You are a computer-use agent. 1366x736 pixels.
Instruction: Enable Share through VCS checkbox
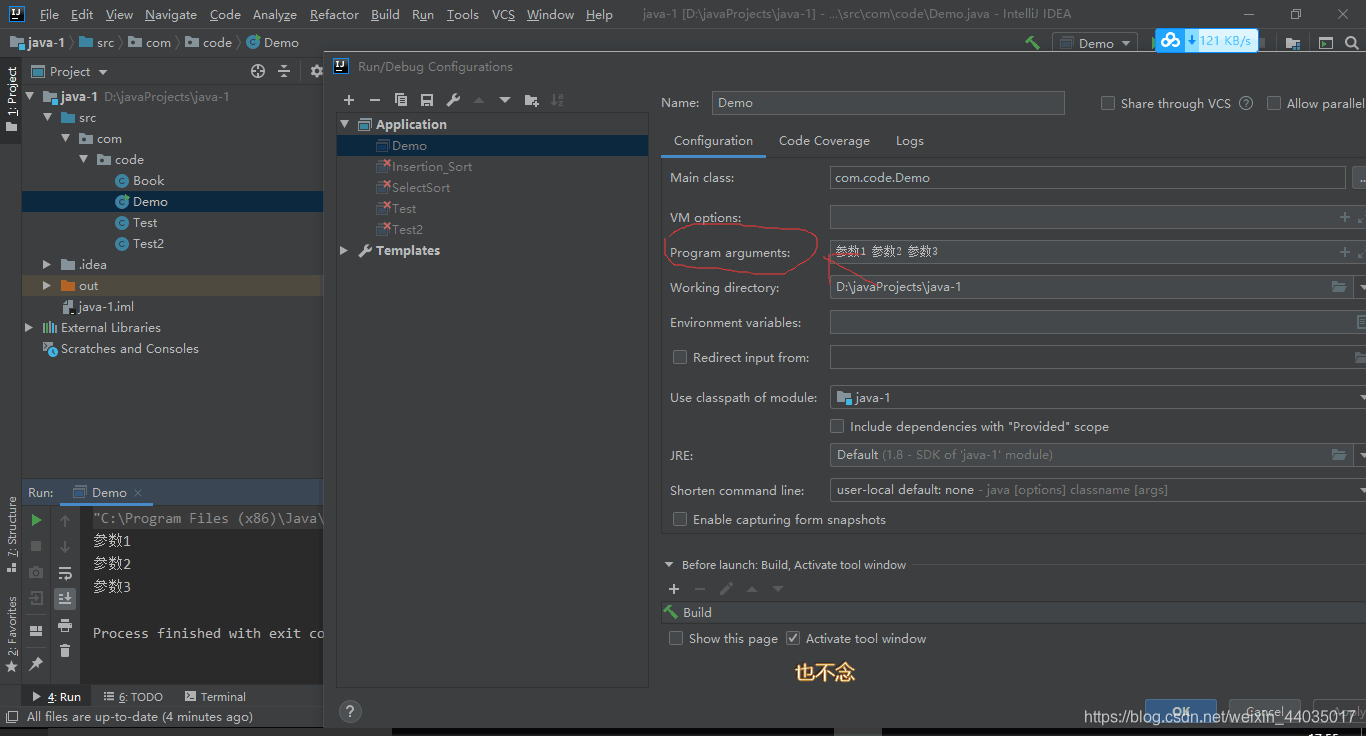pyautogui.click(x=1108, y=103)
